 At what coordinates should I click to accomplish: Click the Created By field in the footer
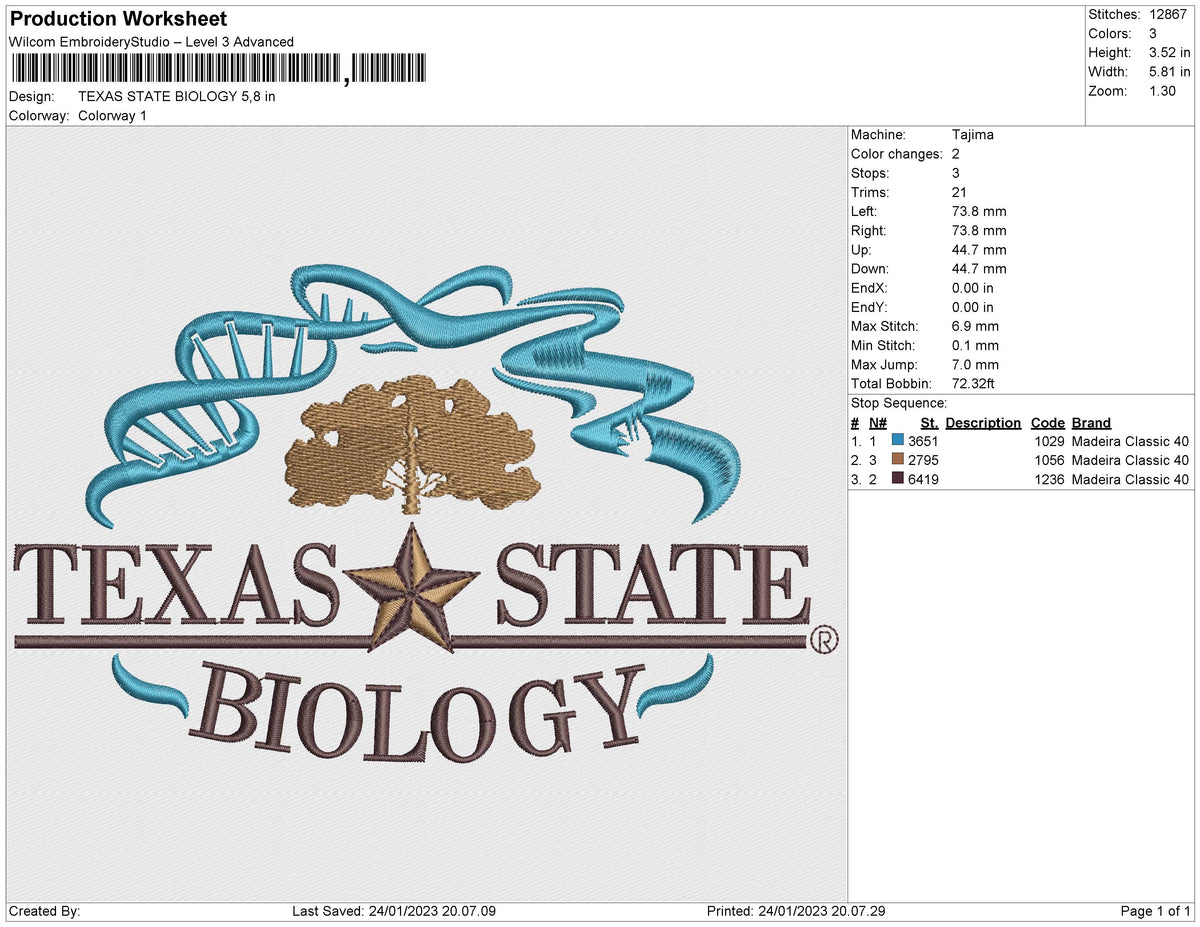45,911
